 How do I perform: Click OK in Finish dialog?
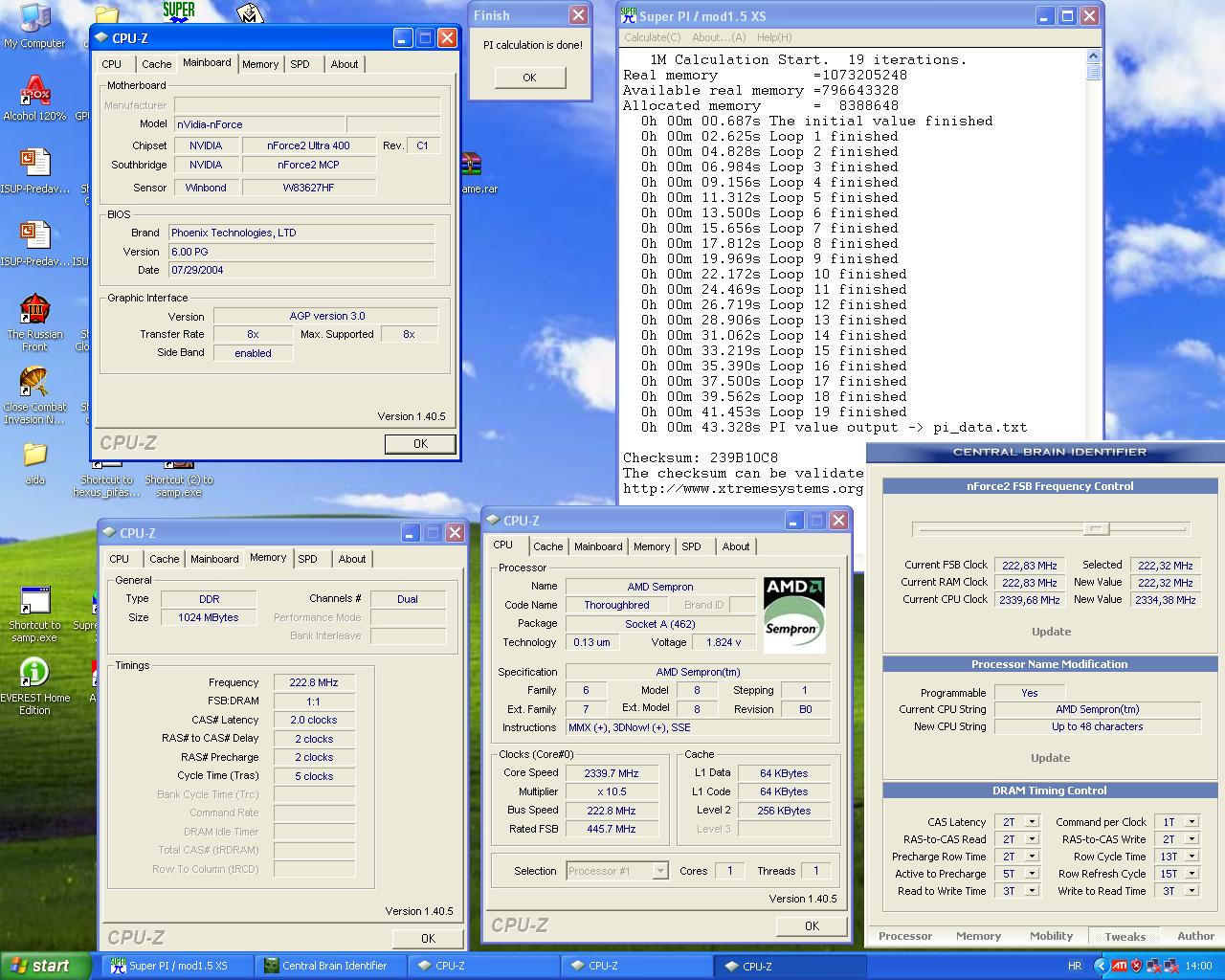click(529, 78)
